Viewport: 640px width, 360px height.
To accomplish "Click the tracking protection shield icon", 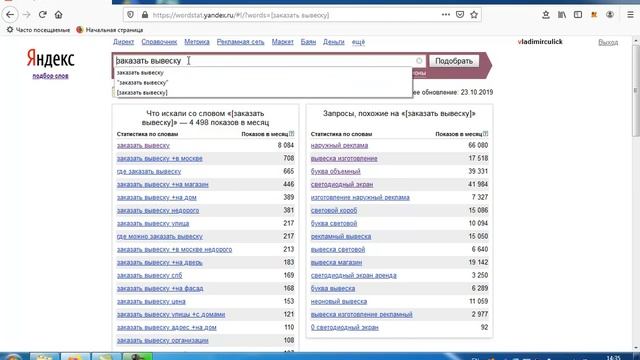I will pyautogui.click(x=131, y=15).
